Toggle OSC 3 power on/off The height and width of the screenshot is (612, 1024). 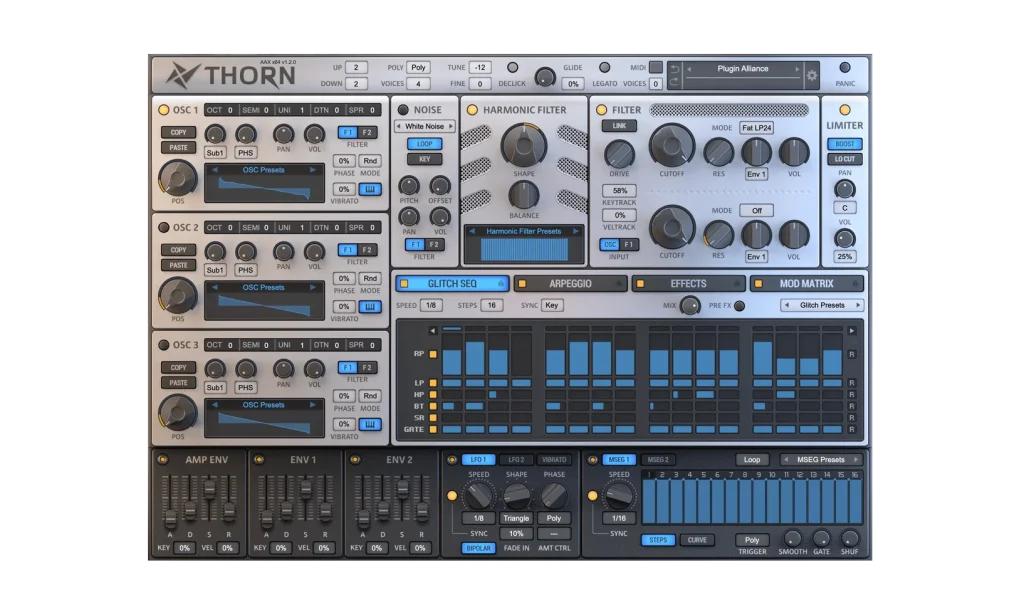(x=163, y=345)
